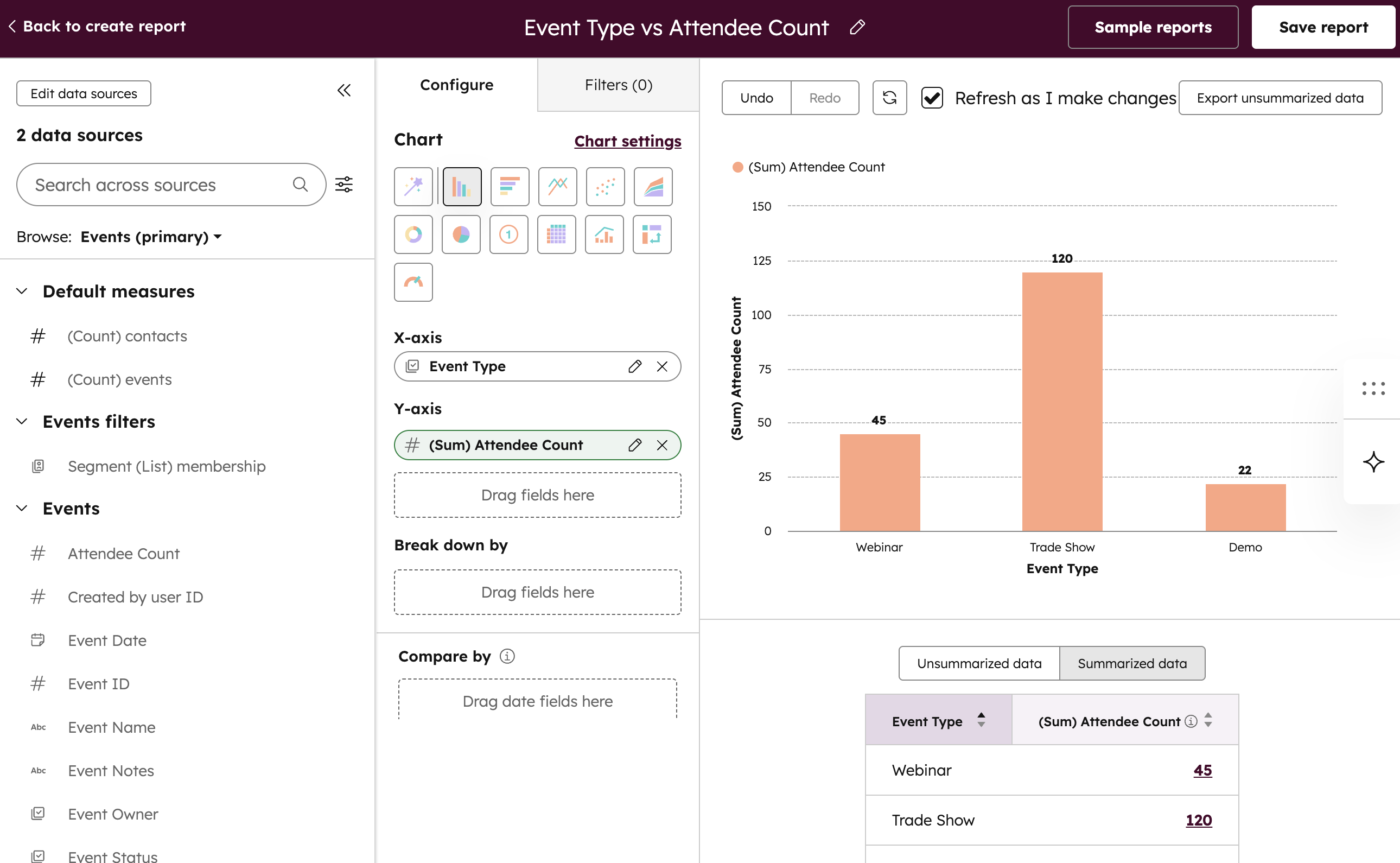Open the Filters (0) tab
The width and height of the screenshot is (1400, 863).
[619, 85]
